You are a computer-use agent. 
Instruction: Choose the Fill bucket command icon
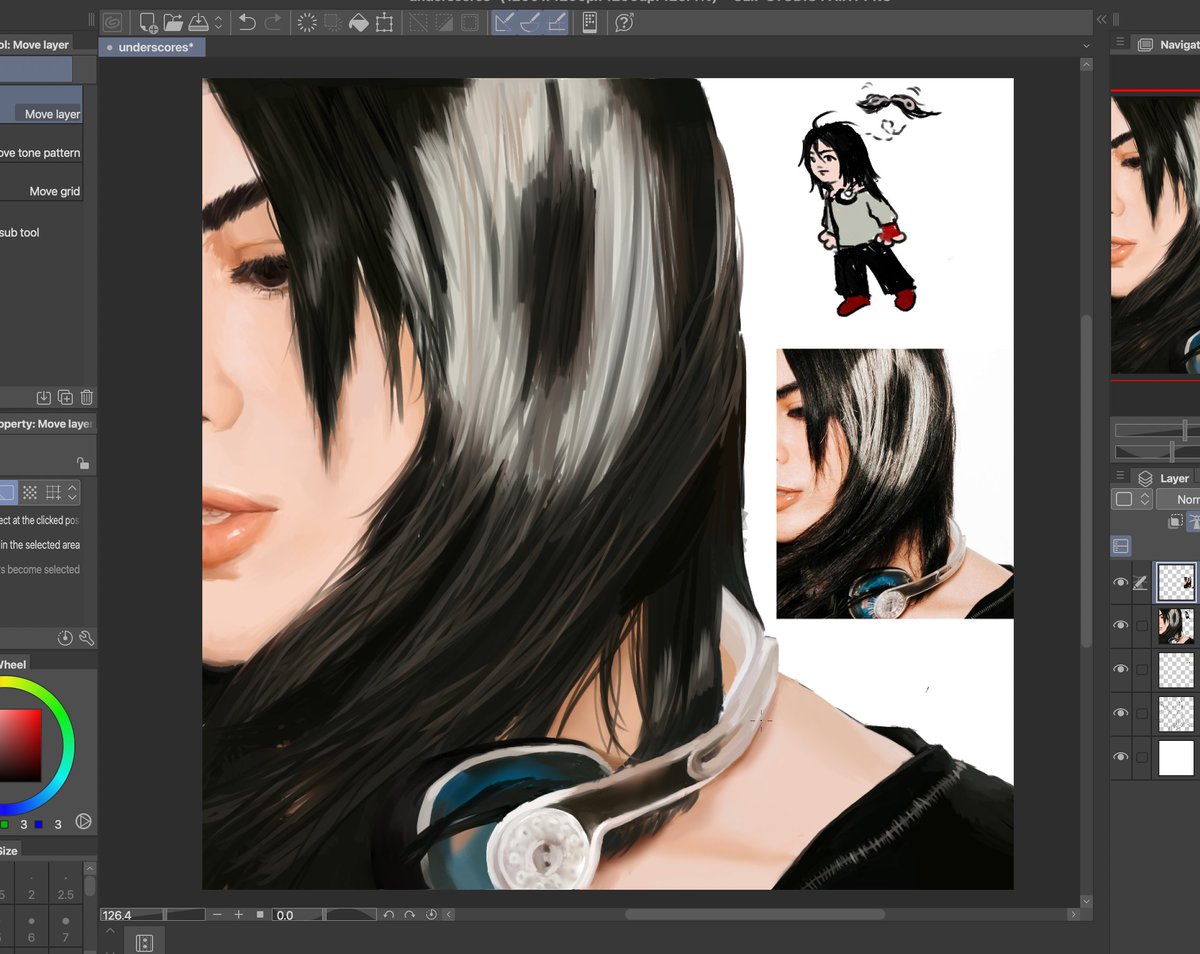359,22
